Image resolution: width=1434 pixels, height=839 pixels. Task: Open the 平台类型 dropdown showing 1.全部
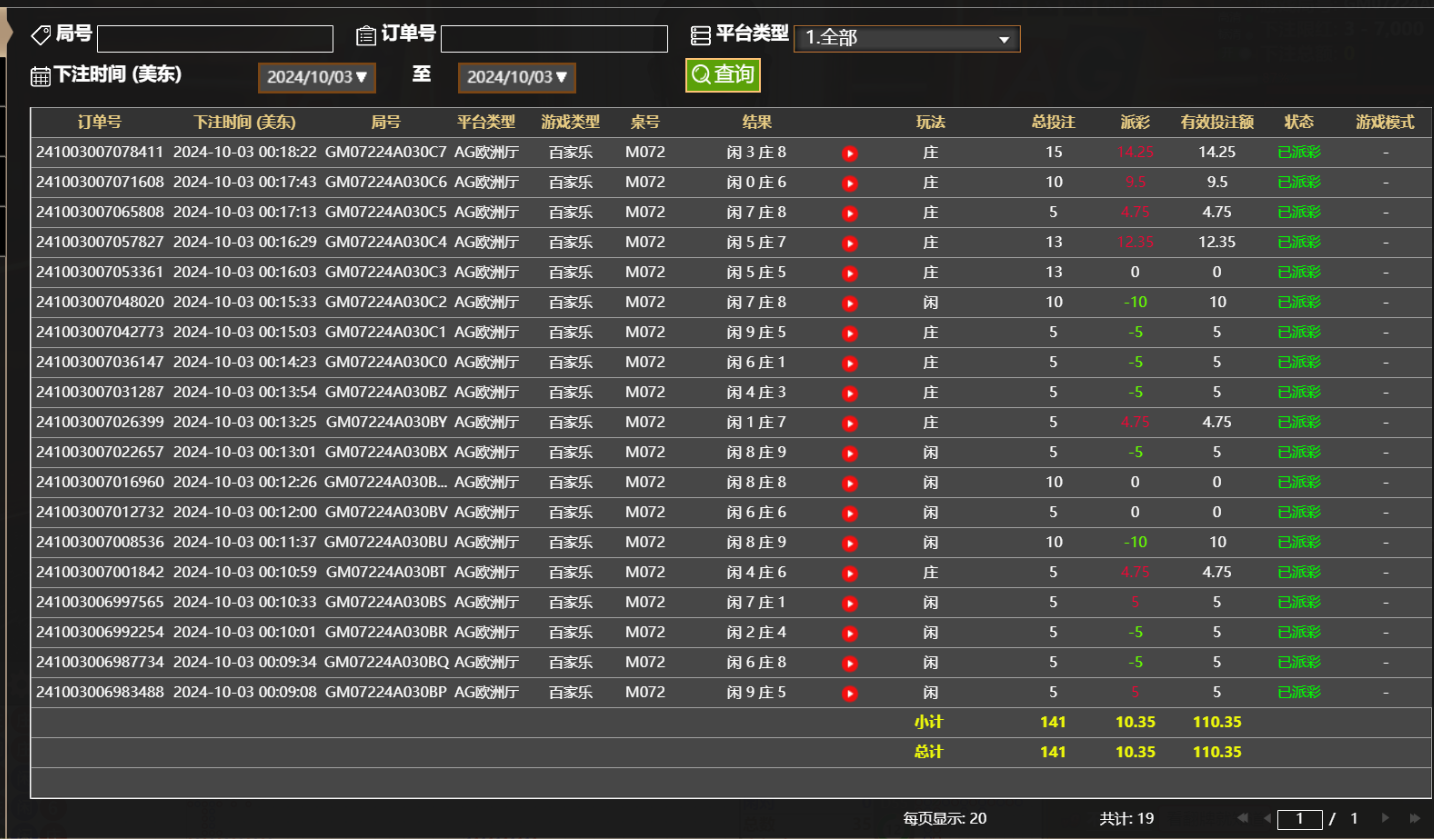[907, 38]
